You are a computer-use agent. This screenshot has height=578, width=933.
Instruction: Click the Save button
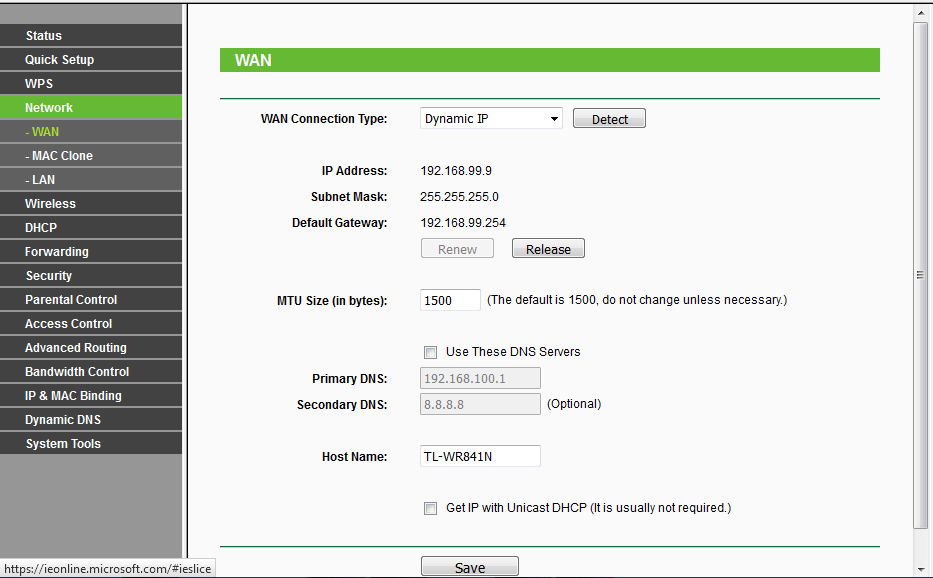point(469,567)
